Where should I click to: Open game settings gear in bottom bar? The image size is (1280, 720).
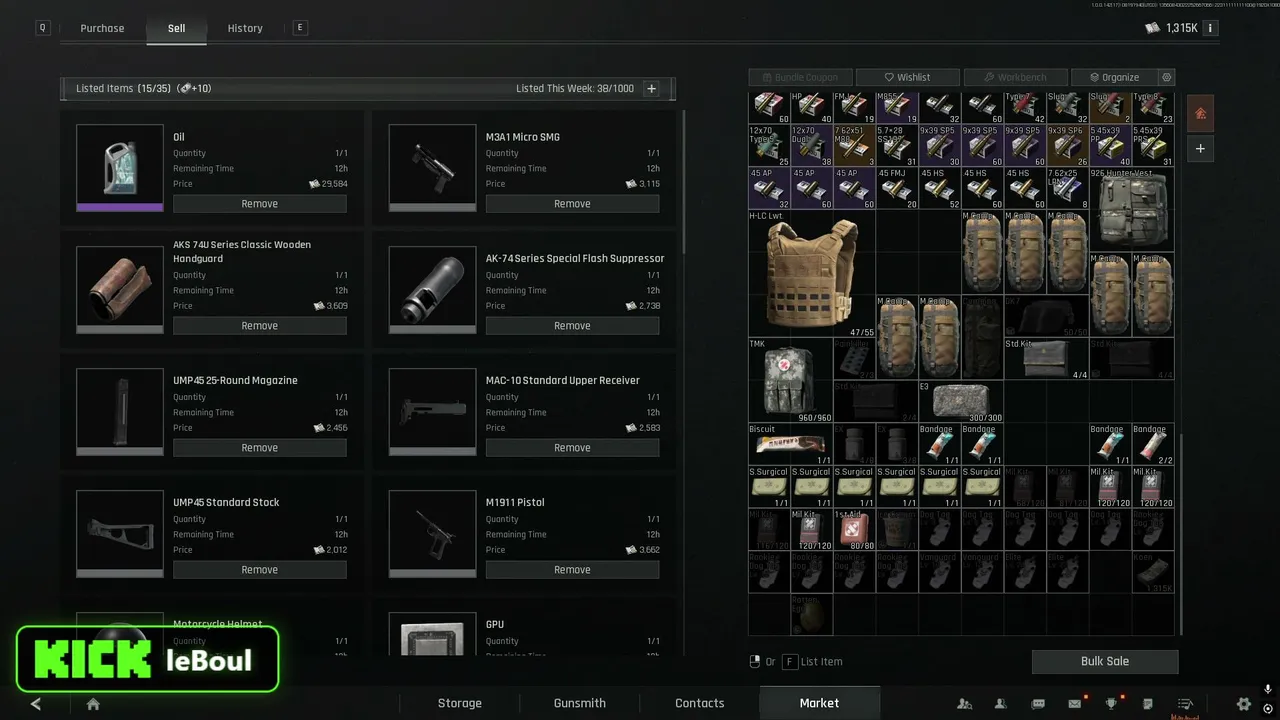[x=1244, y=704]
